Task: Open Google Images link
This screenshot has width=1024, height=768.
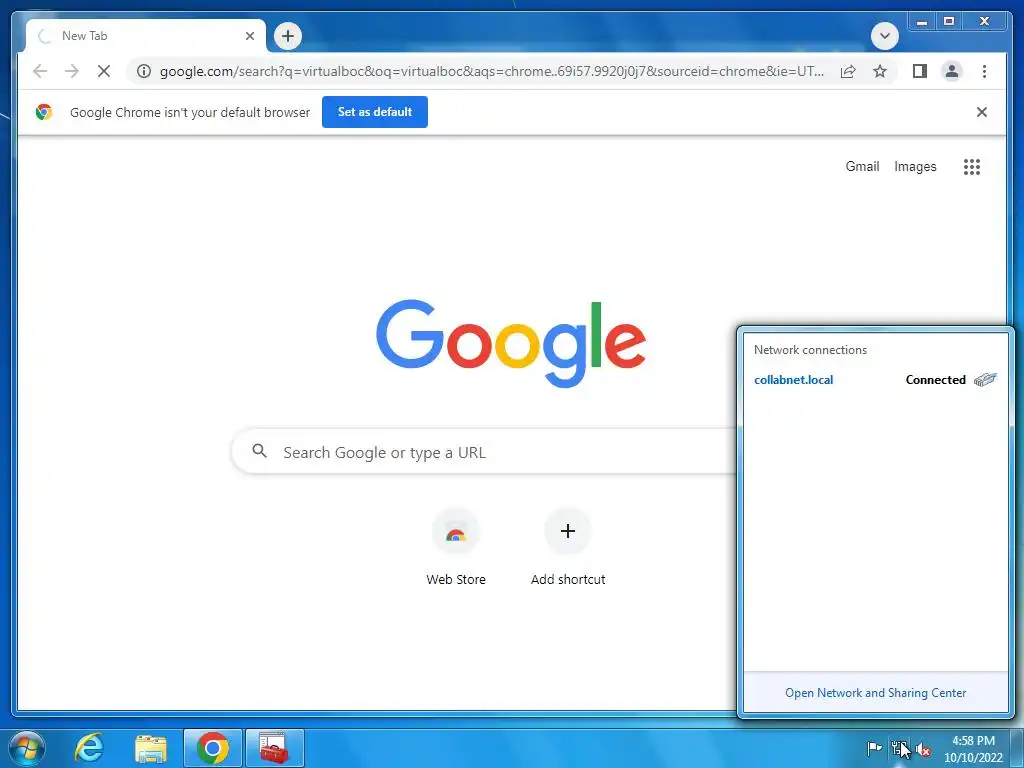Action: point(915,167)
